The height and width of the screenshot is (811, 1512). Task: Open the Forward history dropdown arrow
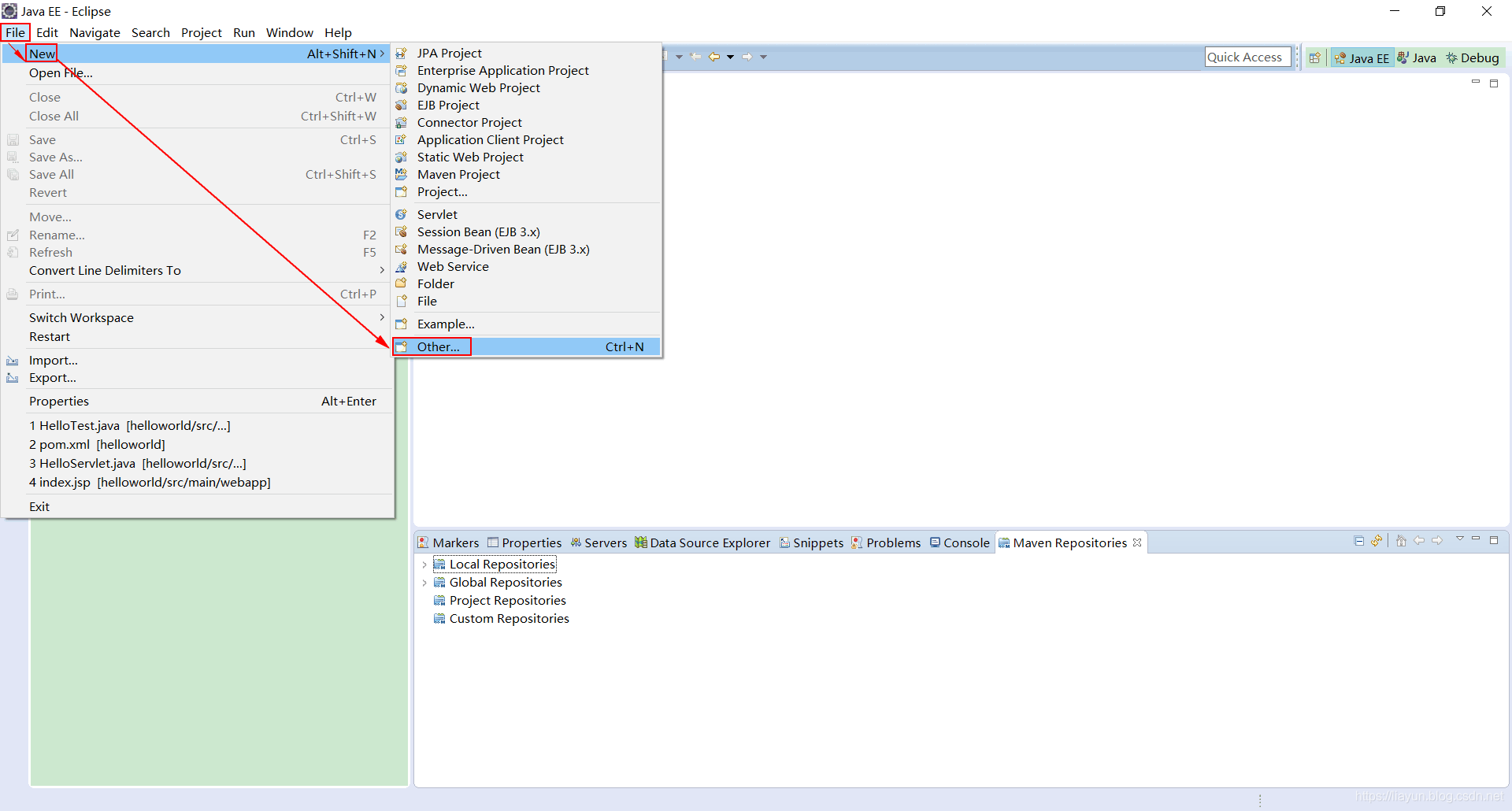coord(763,57)
